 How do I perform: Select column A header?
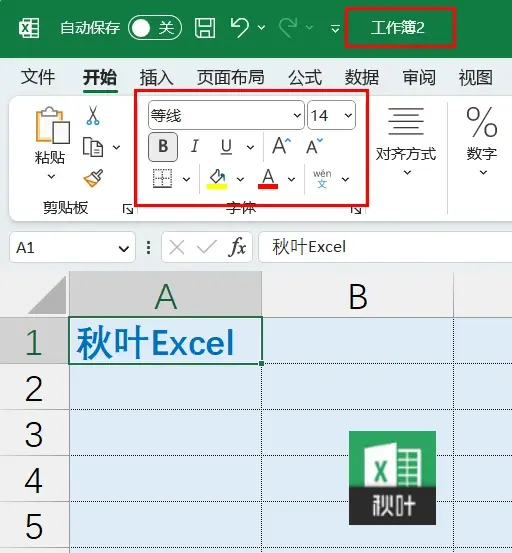tap(166, 294)
